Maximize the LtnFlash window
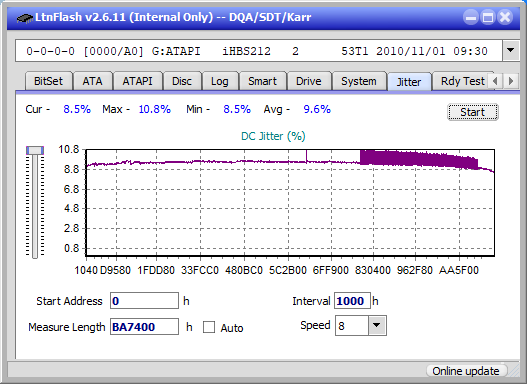The width and height of the screenshot is (527, 384). coord(488,17)
